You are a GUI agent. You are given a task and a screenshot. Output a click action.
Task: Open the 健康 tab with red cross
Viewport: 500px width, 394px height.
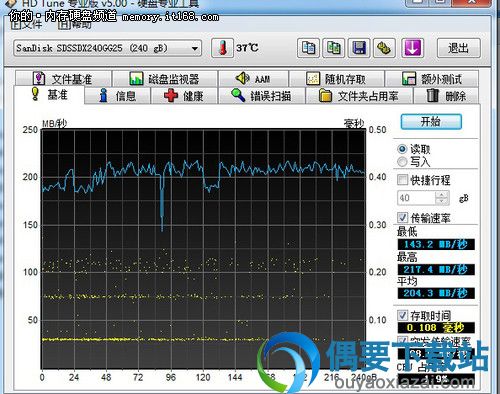(x=184, y=96)
